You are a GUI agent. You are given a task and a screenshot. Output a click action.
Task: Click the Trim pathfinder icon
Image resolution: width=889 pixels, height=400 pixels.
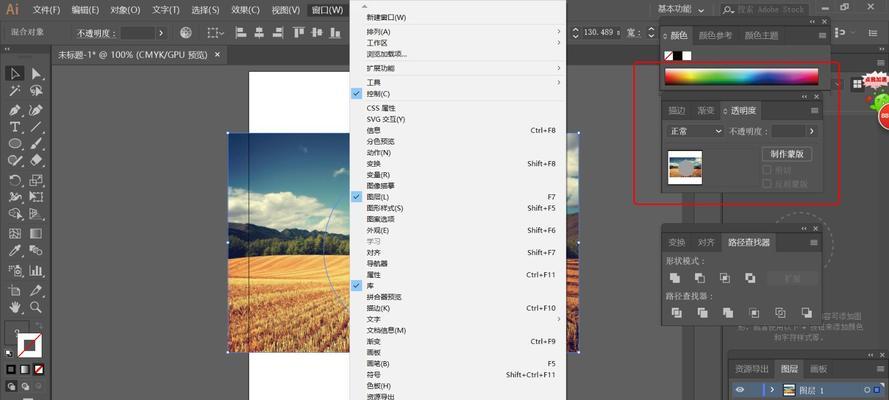[702, 313]
